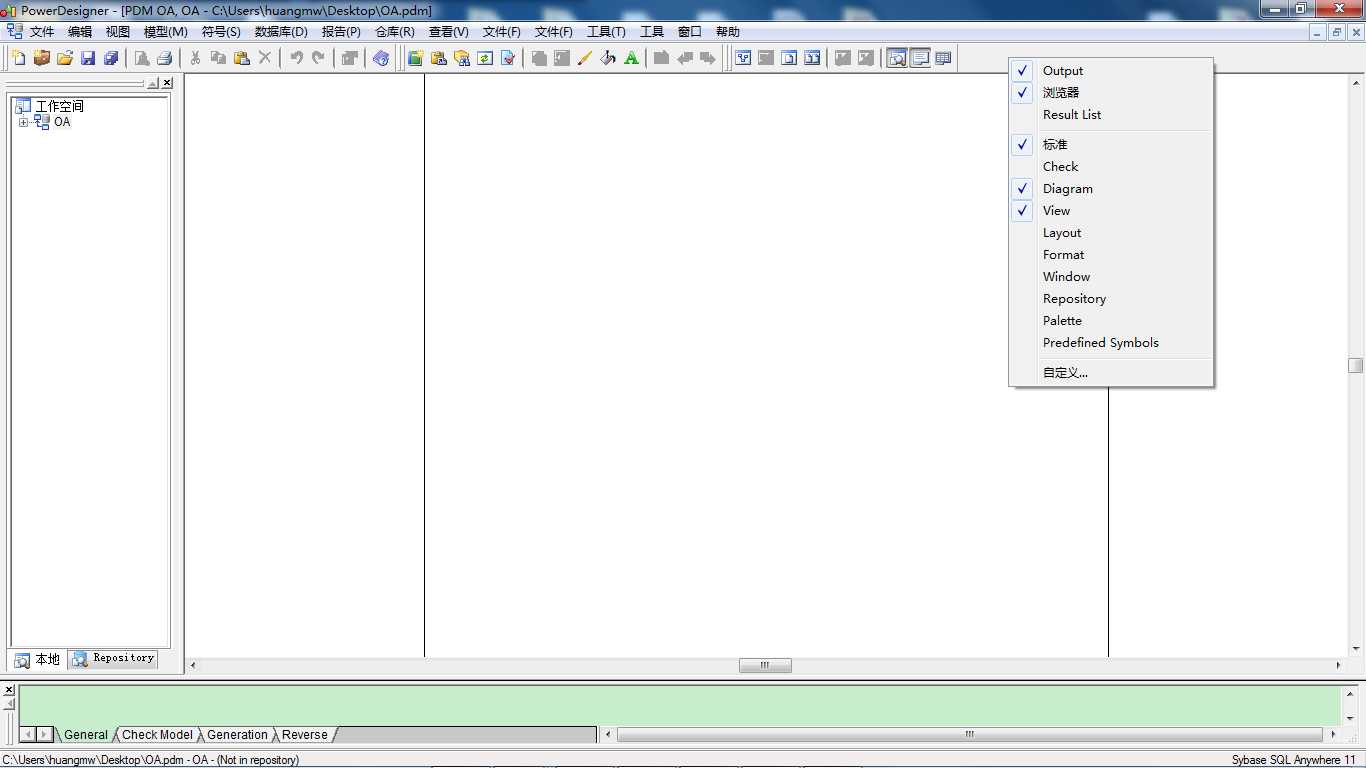Click the Copy toolbar icon
Image resolution: width=1366 pixels, height=768 pixels.
[218, 58]
